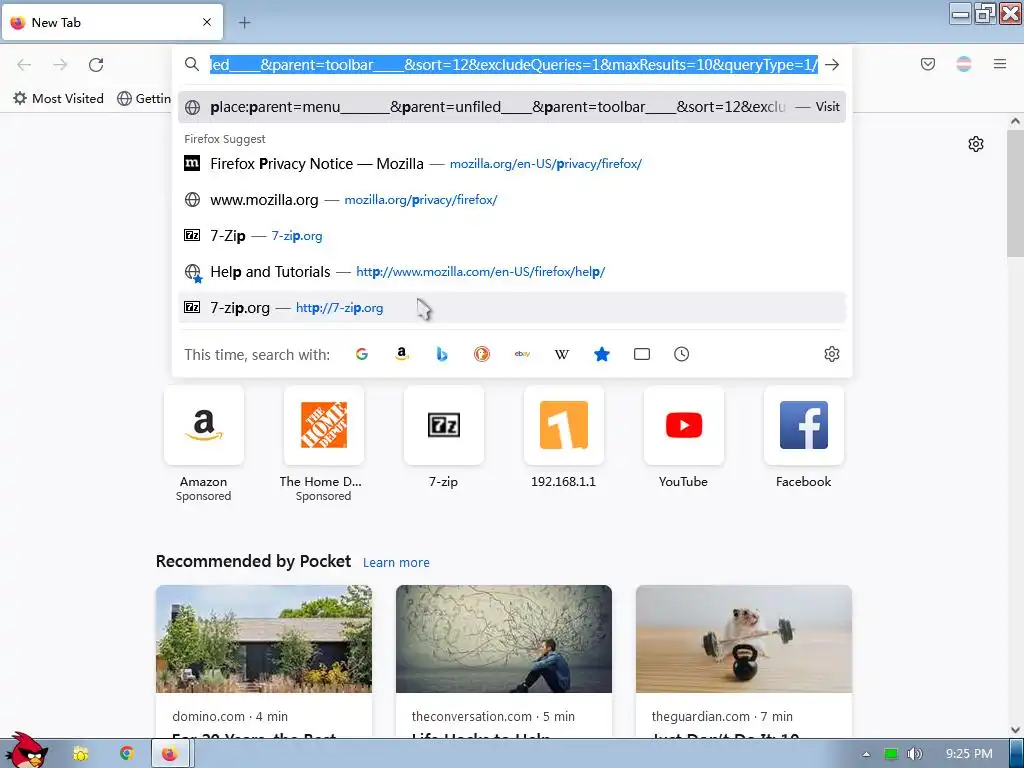1024x768 pixels.
Task: Open the Firefox account avatar icon
Action: click(963, 64)
